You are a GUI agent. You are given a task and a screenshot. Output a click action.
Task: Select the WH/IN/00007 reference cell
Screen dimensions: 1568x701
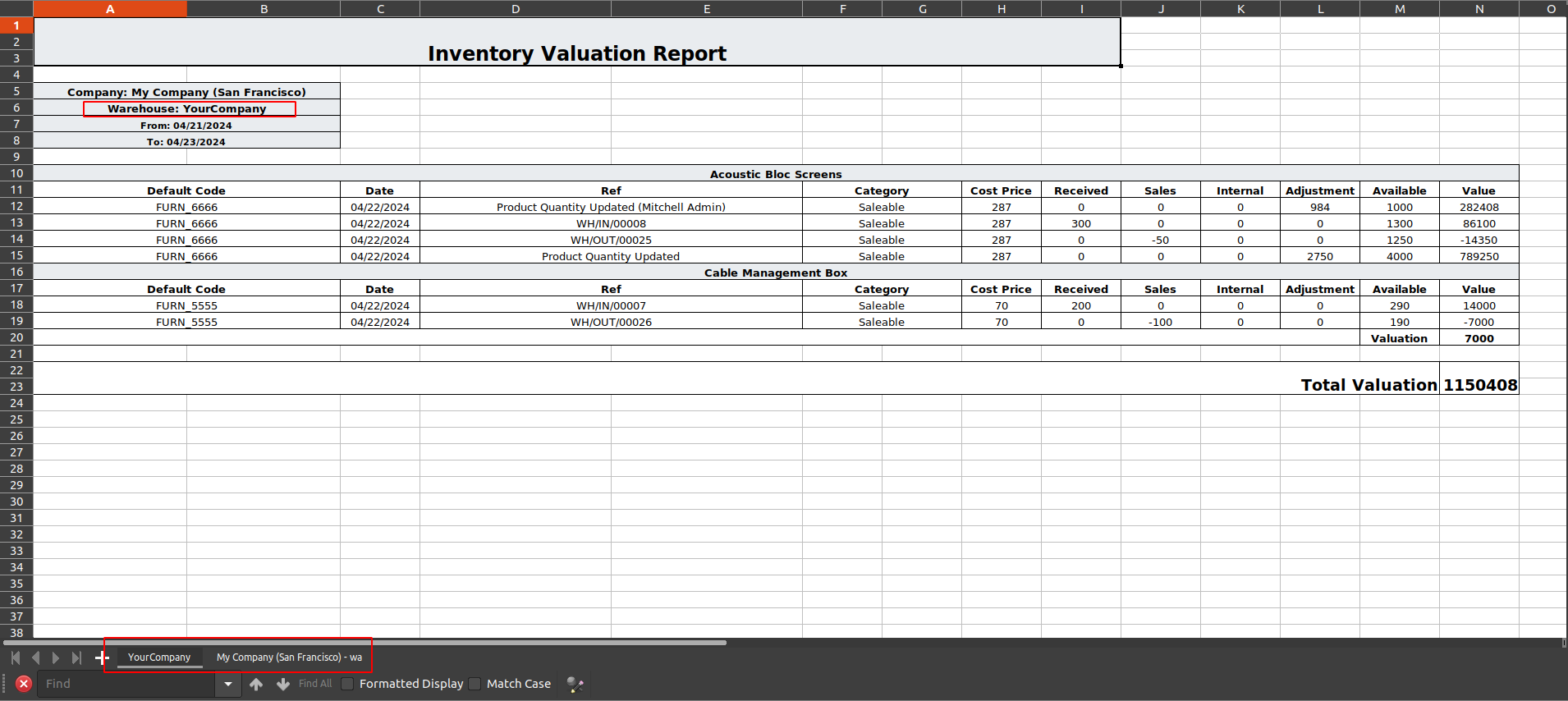(611, 305)
